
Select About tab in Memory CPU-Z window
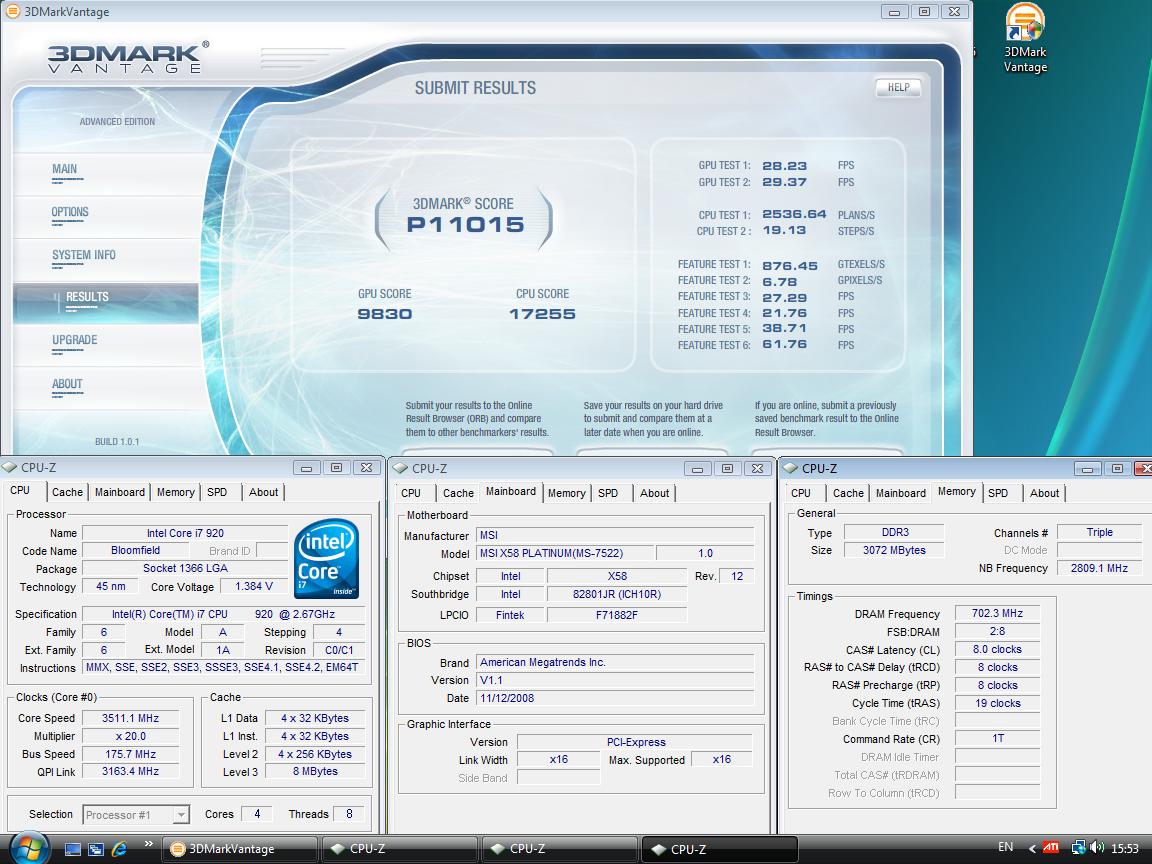pyautogui.click(x=1045, y=493)
